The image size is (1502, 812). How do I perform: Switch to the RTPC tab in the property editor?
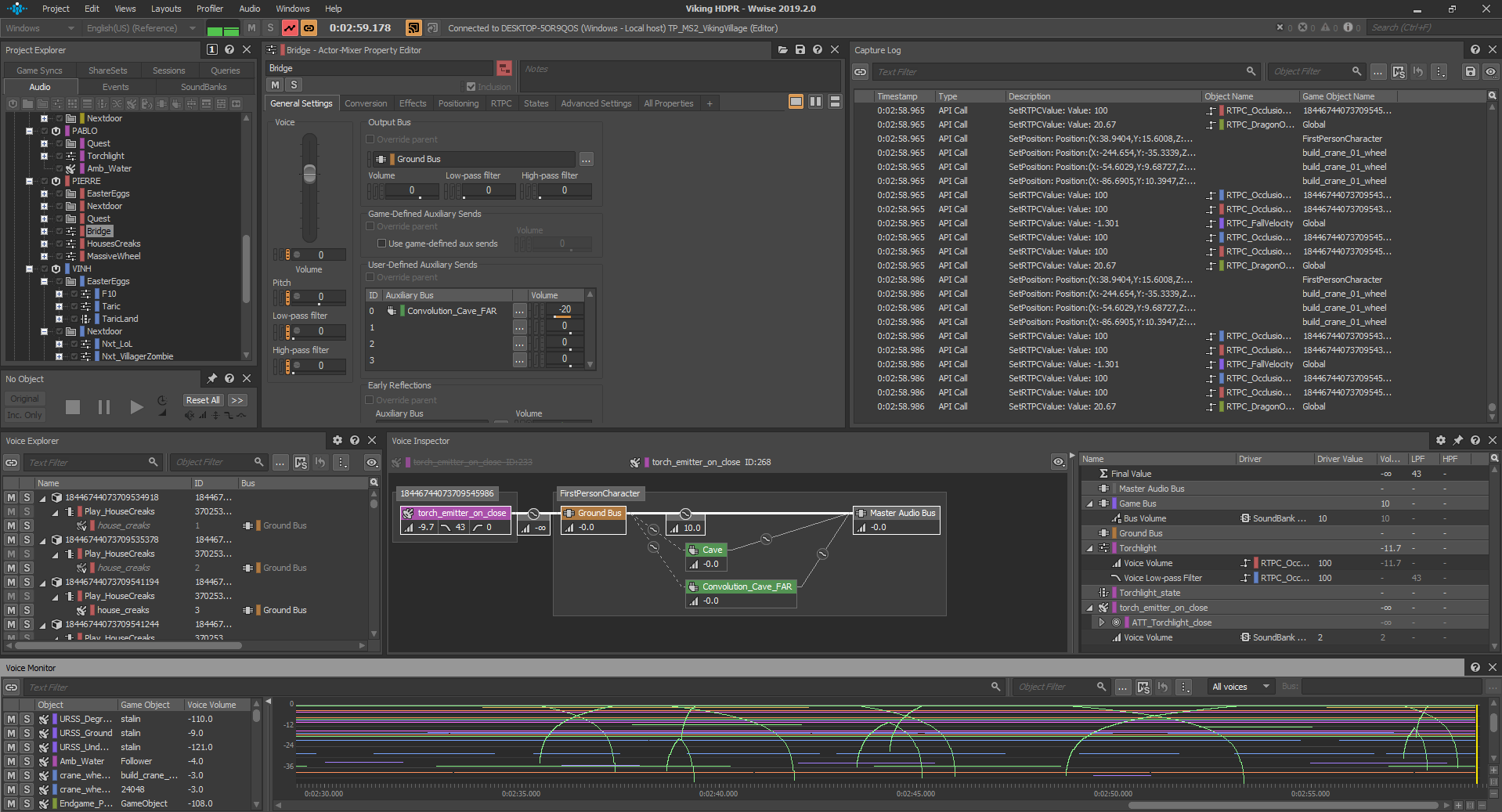coord(501,103)
